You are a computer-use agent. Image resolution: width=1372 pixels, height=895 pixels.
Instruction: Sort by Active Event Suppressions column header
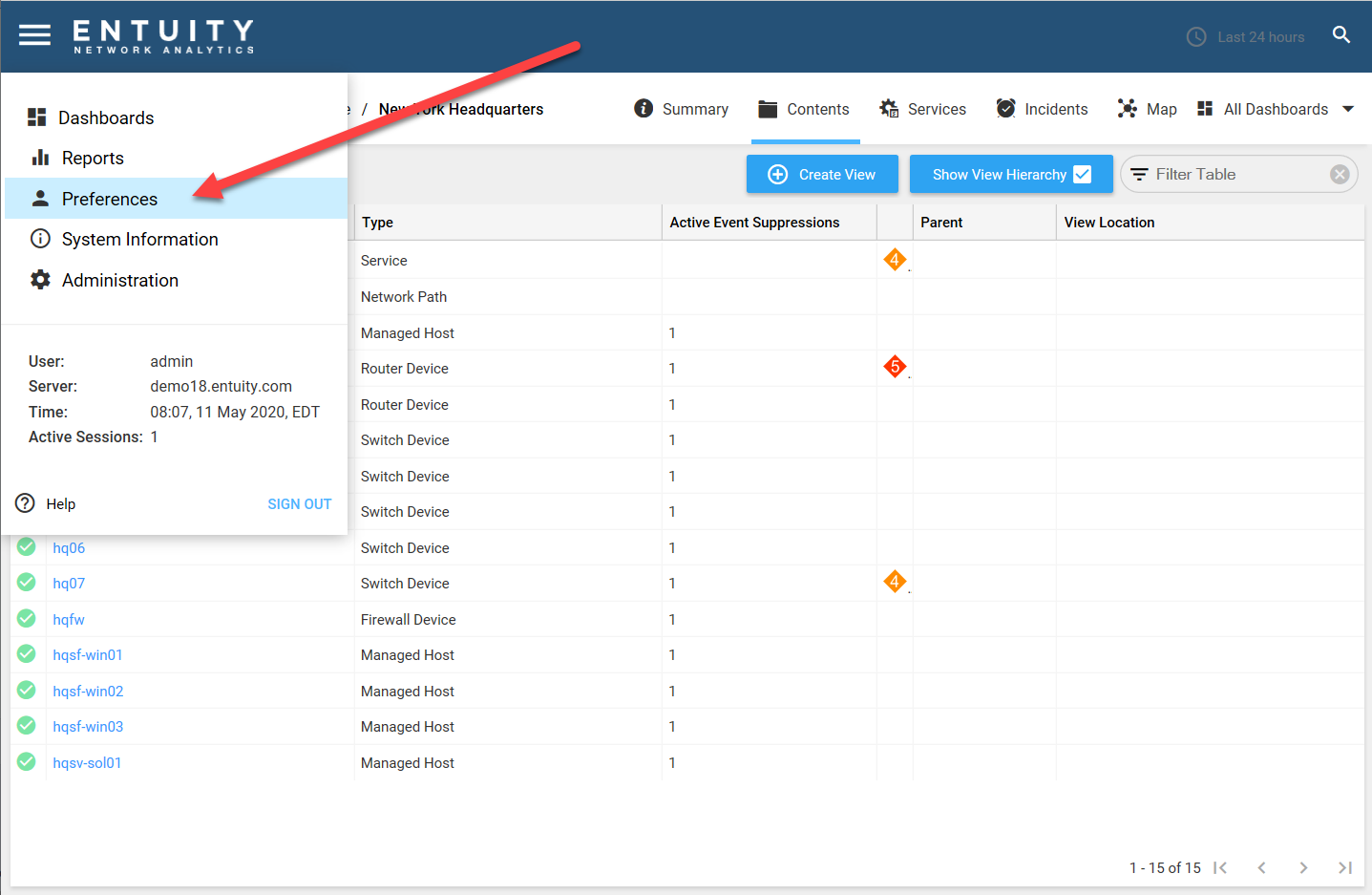(770, 222)
